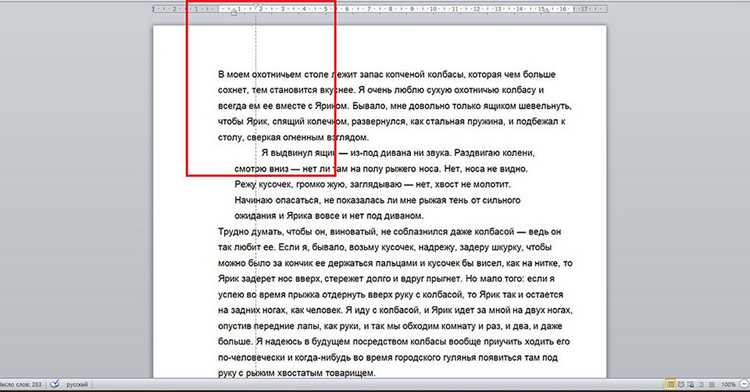Viewport: 750px width, 392px height.
Task: Change language 'русский' in status bar
Action: 77,384
